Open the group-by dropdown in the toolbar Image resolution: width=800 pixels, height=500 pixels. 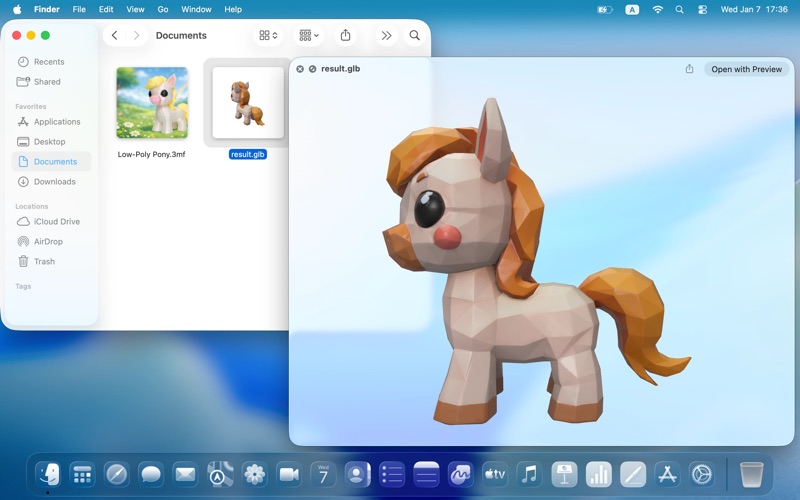click(309, 35)
